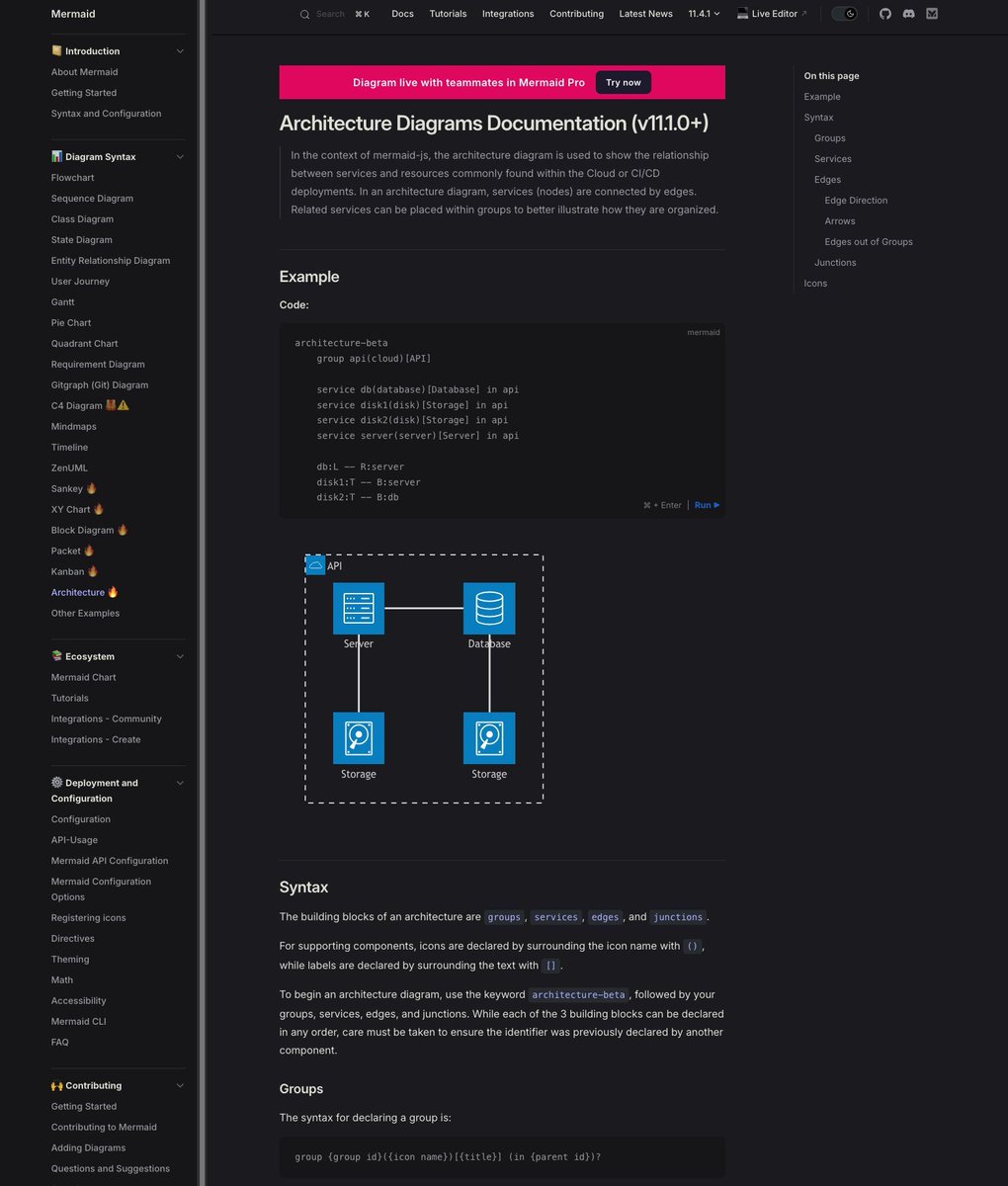The width and height of the screenshot is (1008, 1186).
Task: Click the Storage disk icon below Database
Action: pyautogui.click(x=489, y=738)
